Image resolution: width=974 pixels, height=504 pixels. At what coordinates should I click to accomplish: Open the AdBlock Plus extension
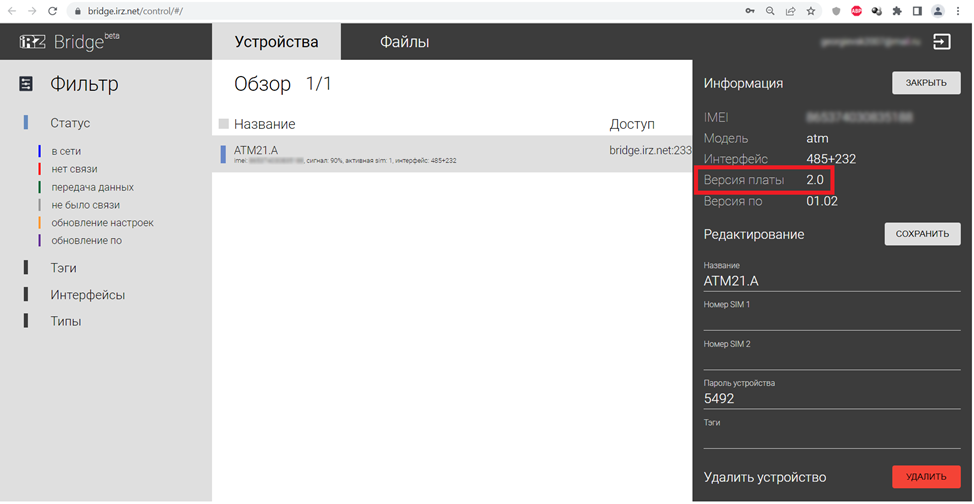[x=856, y=10]
